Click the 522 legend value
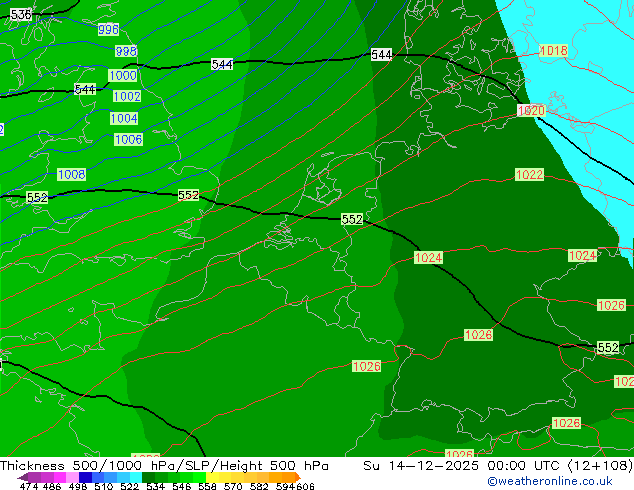This screenshot has width=634, height=490. click(x=129, y=486)
